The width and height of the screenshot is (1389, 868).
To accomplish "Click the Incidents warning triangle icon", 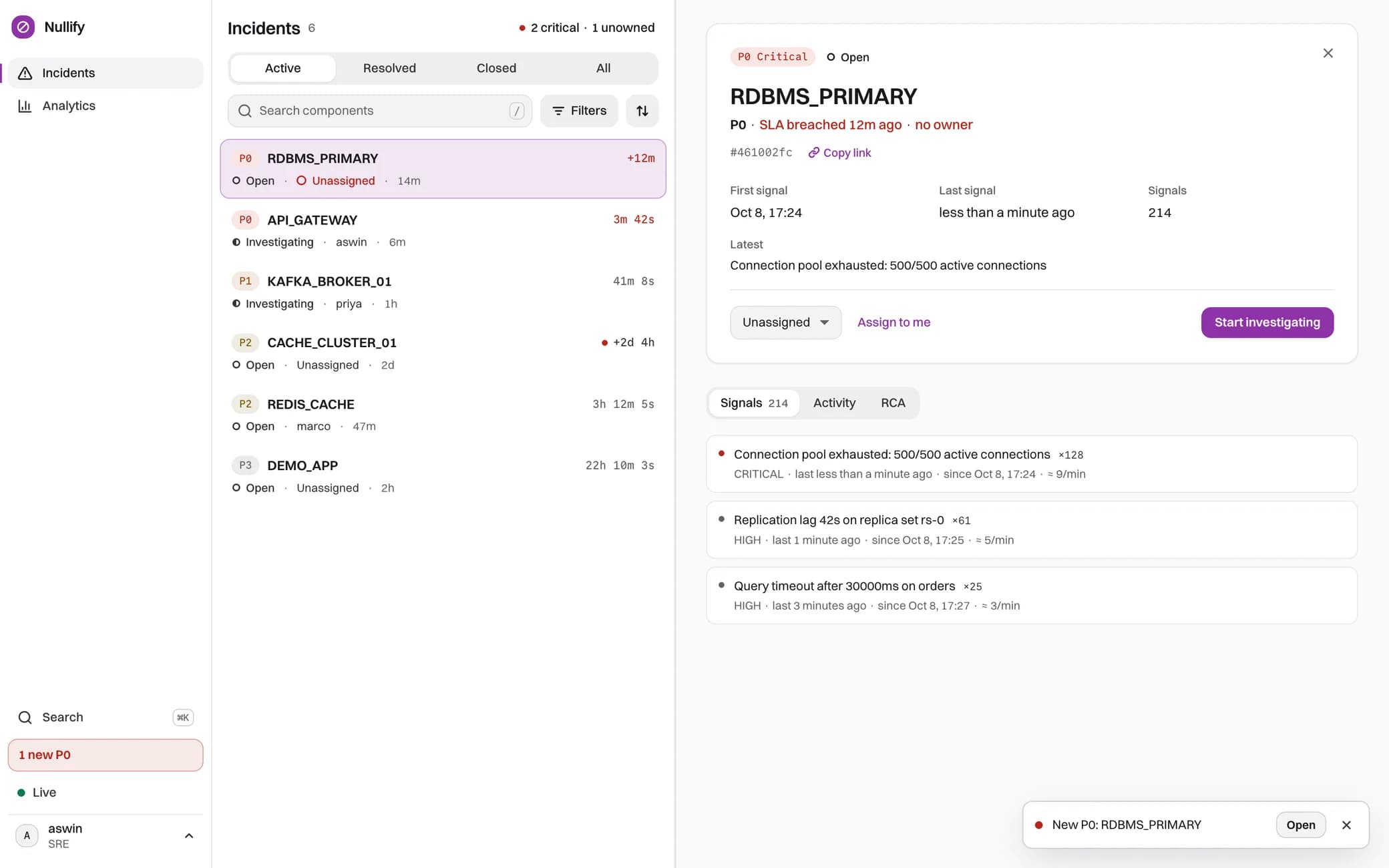I will pyautogui.click(x=25, y=73).
